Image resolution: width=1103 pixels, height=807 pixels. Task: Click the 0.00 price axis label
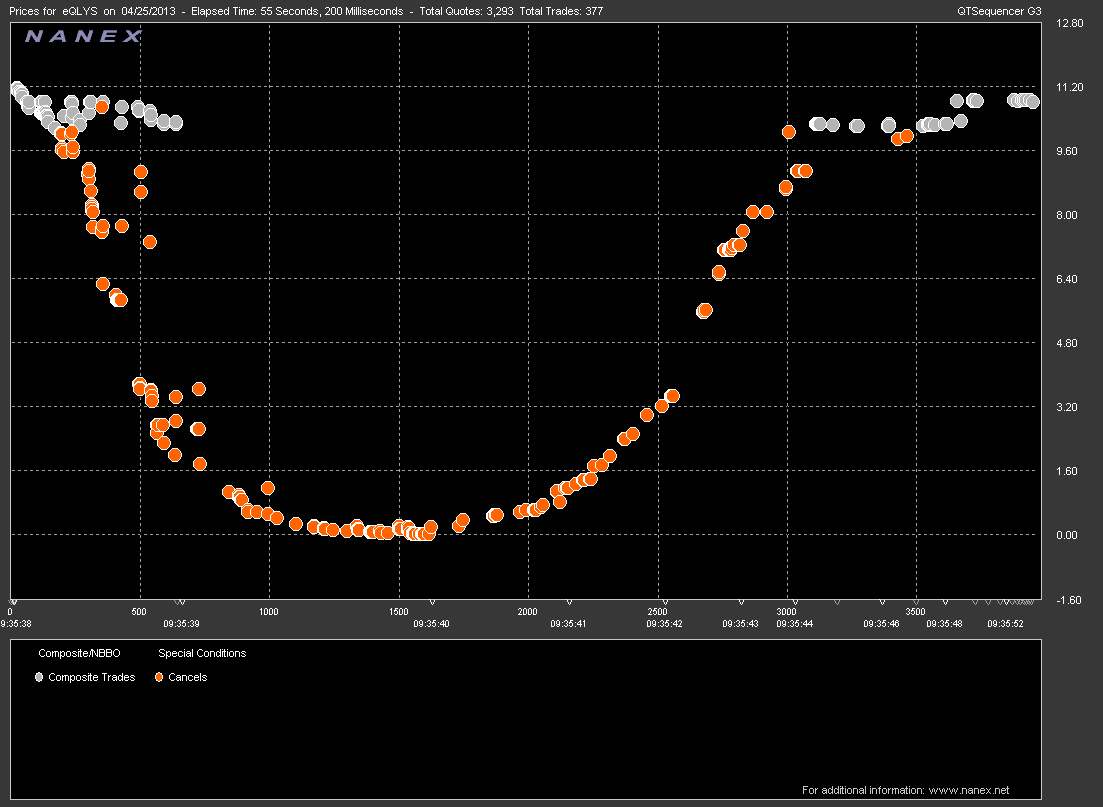click(1067, 535)
